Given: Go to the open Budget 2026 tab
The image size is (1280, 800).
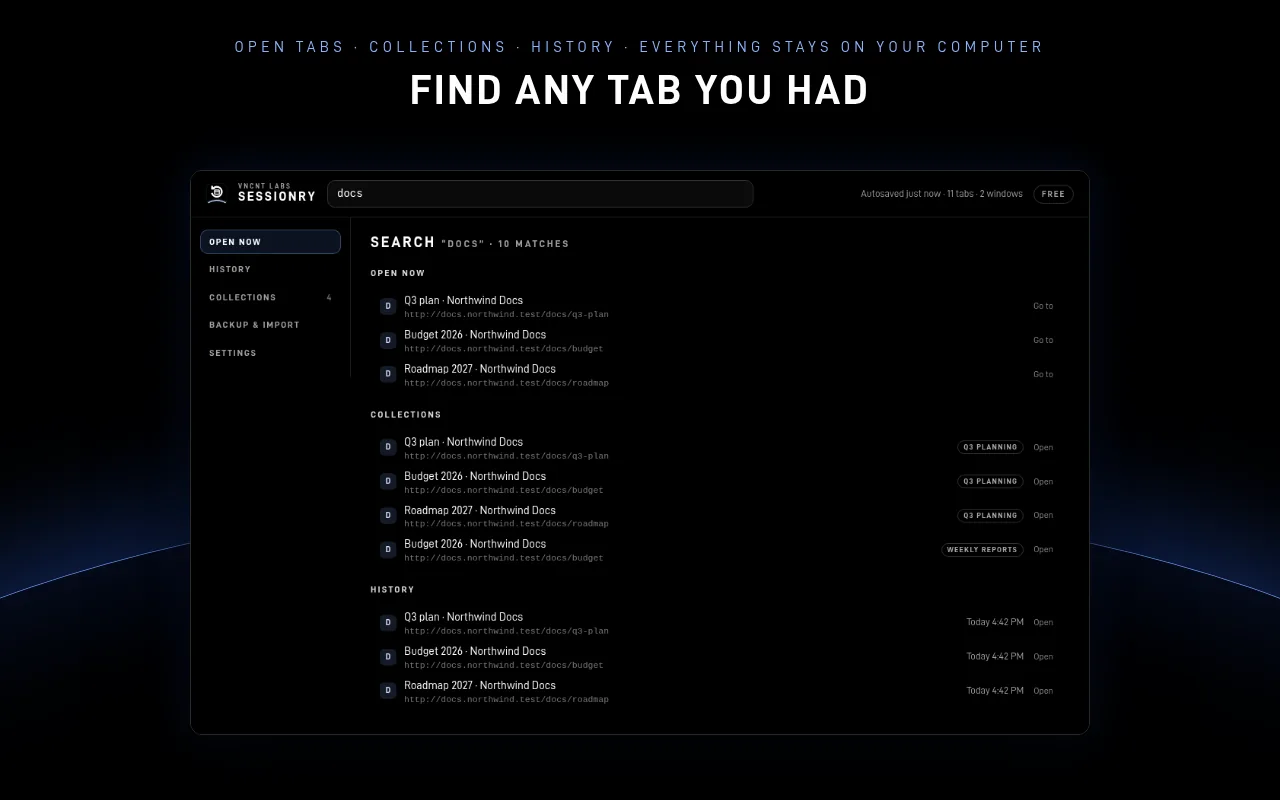Looking at the screenshot, I should pyautogui.click(x=1043, y=340).
